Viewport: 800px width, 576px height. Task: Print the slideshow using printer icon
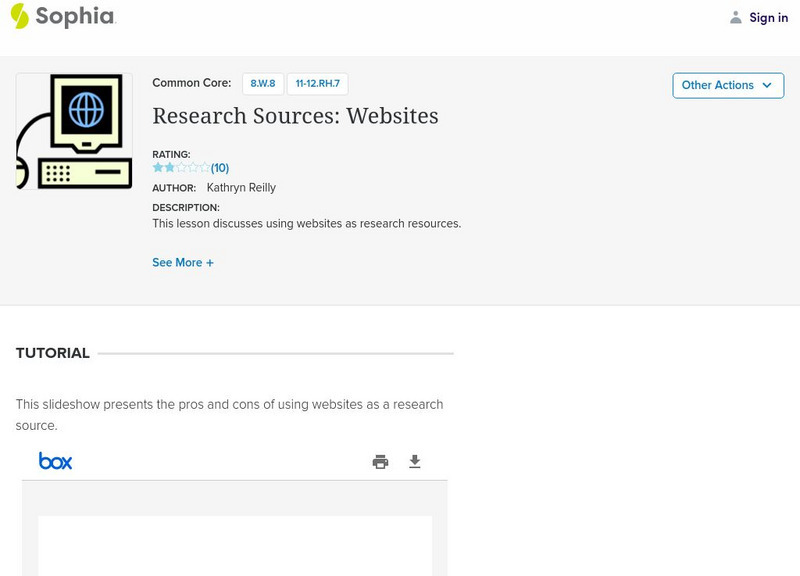(x=380, y=462)
